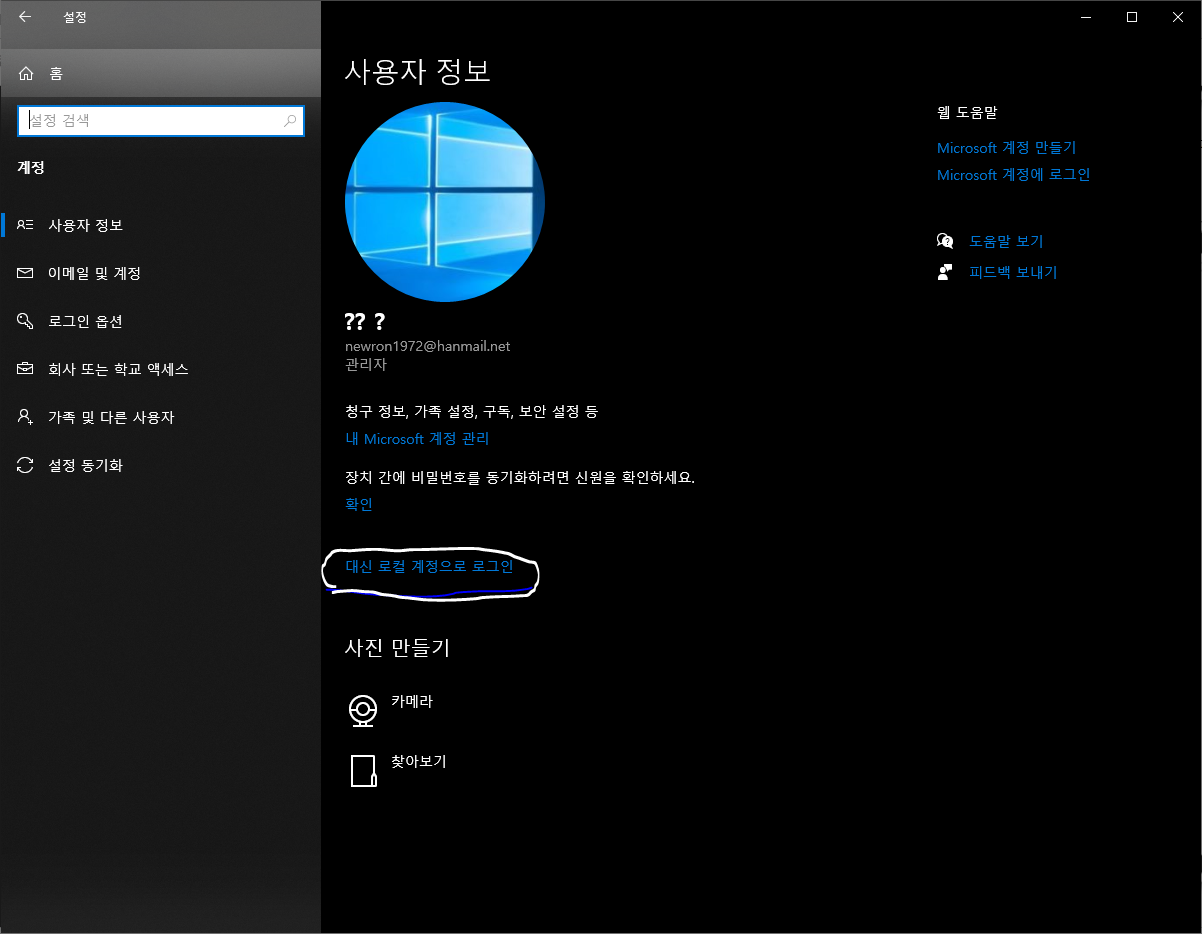The image size is (1202, 934).
Task: Click the 확인 verify link
Action: coord(359,504)
